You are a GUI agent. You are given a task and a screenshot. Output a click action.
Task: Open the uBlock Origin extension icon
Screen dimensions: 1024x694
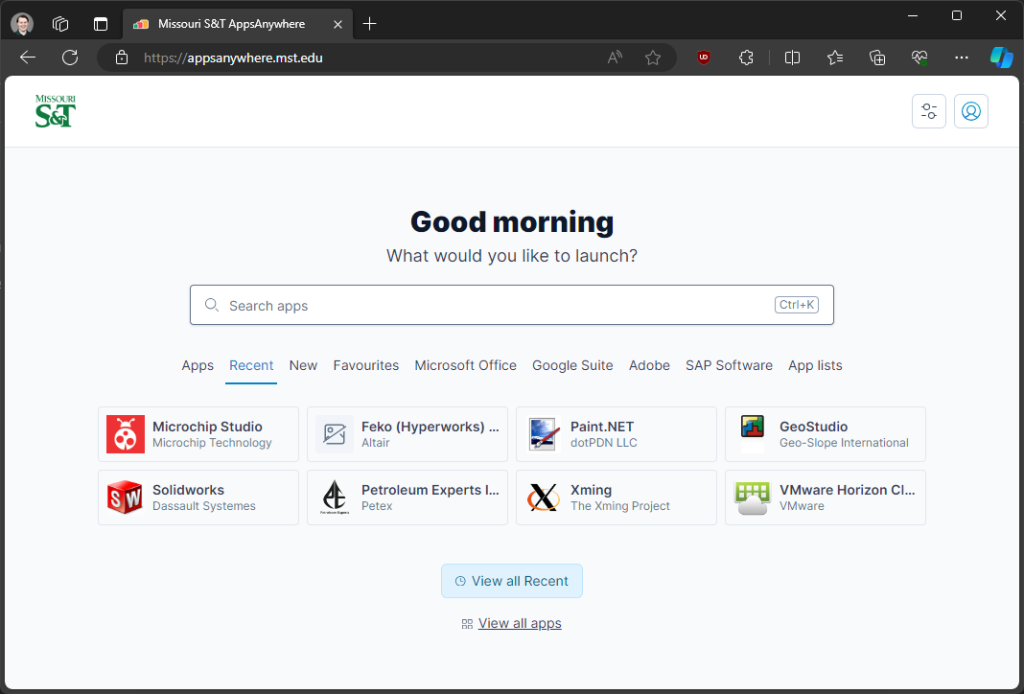pos(703,57)
